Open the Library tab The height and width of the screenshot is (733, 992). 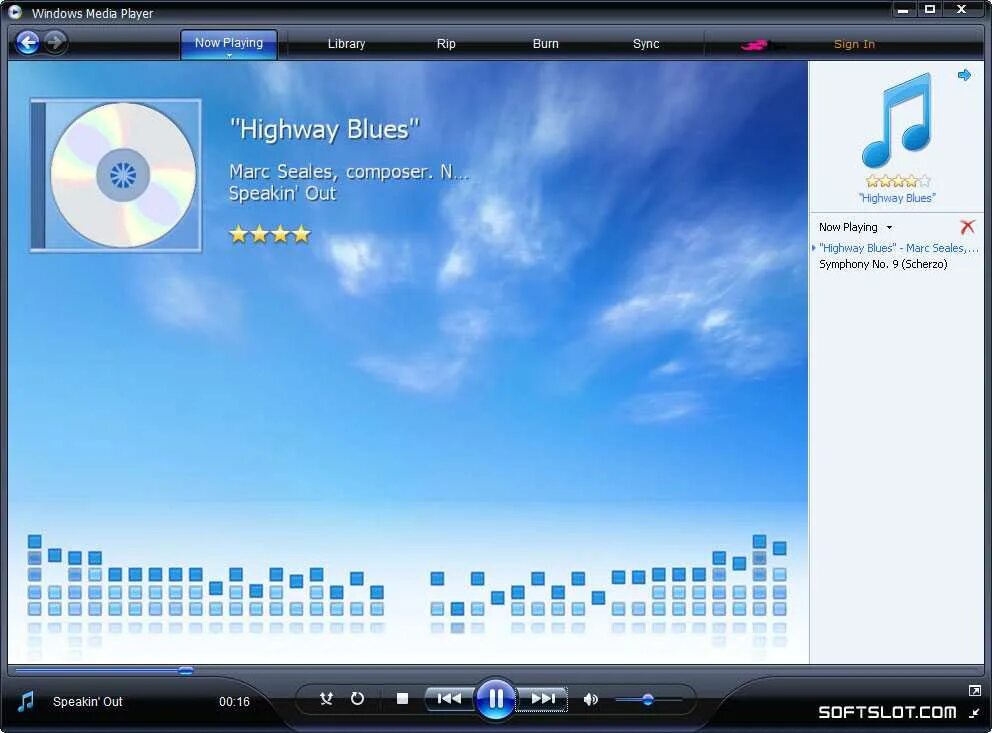346,44
